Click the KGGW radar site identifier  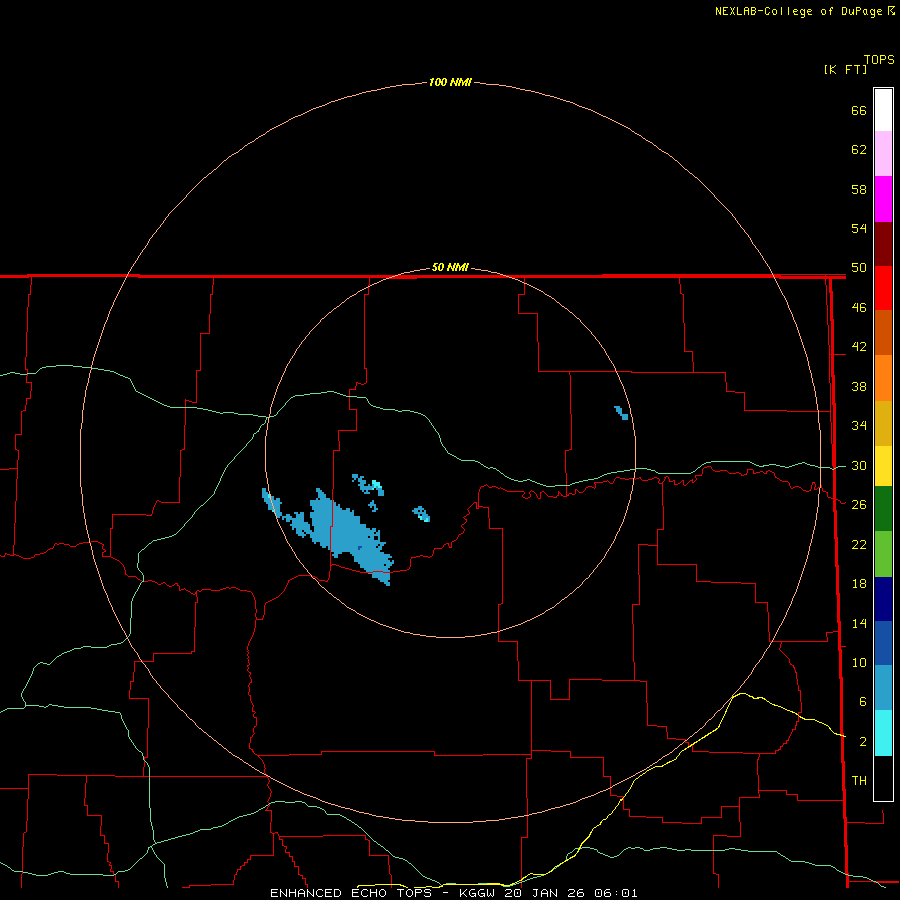point(477,893)
